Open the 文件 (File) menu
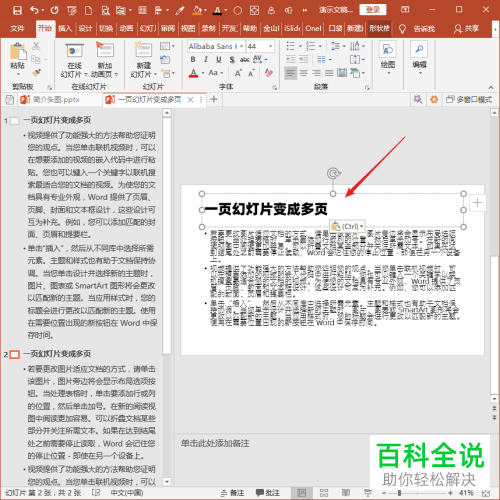Viewport: 500px width, 500px height. 17,29
